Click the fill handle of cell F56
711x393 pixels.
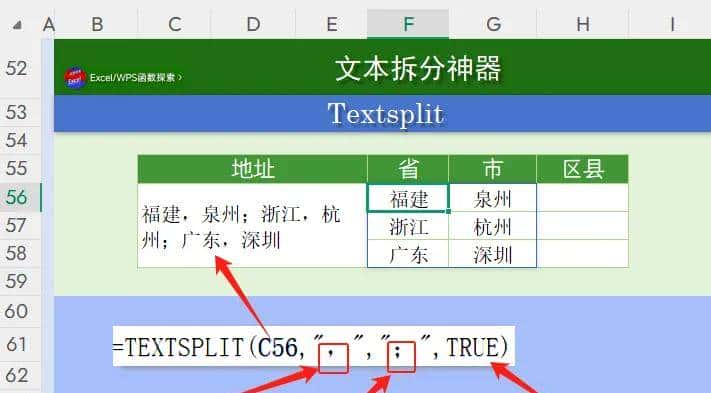tap(448, 211)
